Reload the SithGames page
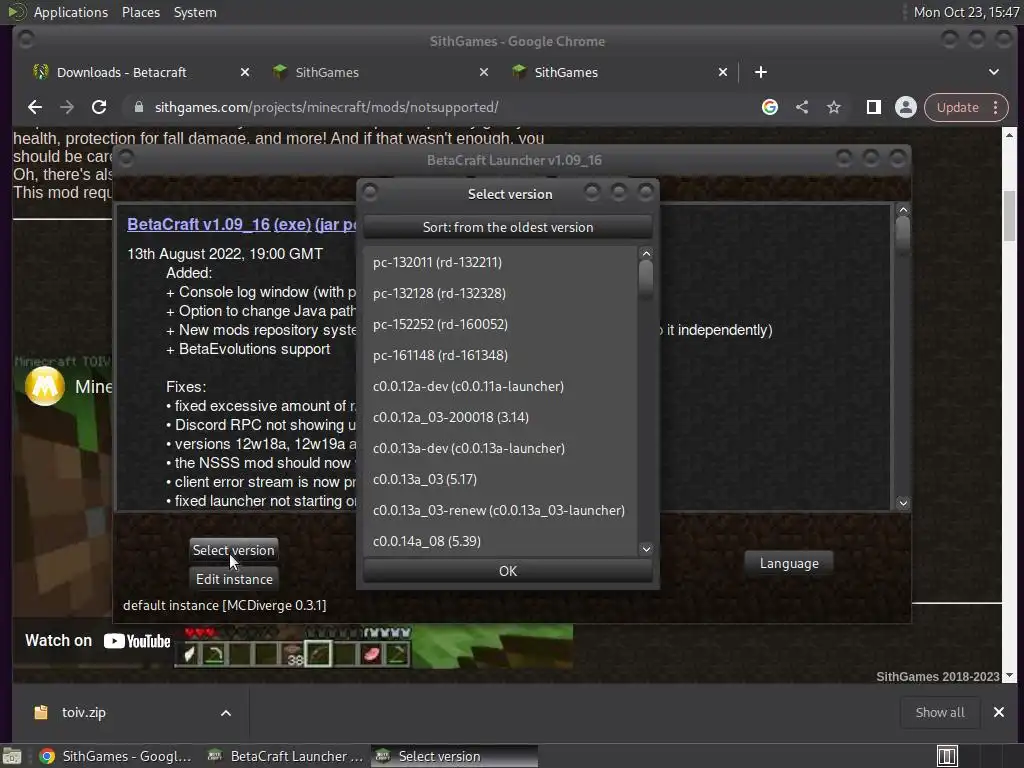Viewport: 1024px width, 768px height. coord(99,107)
